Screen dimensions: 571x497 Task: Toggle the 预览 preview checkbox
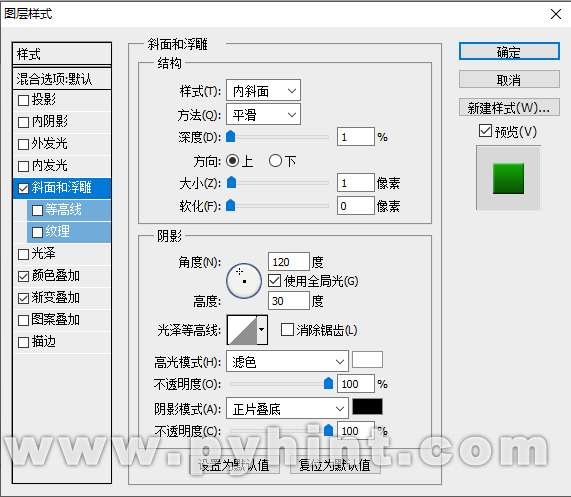pyautogui.click(x=485, y=131)
